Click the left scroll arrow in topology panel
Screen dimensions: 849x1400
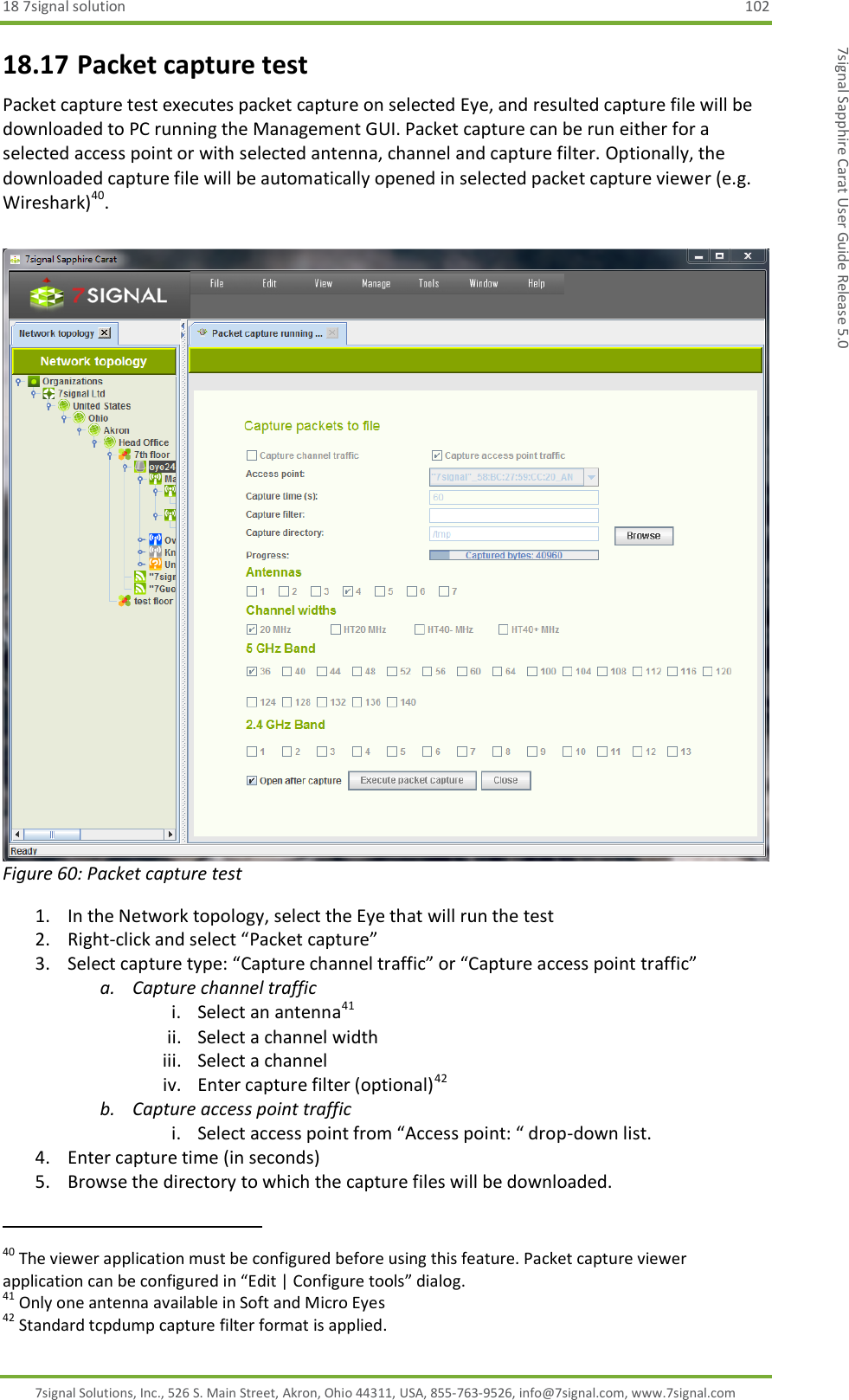17,835
